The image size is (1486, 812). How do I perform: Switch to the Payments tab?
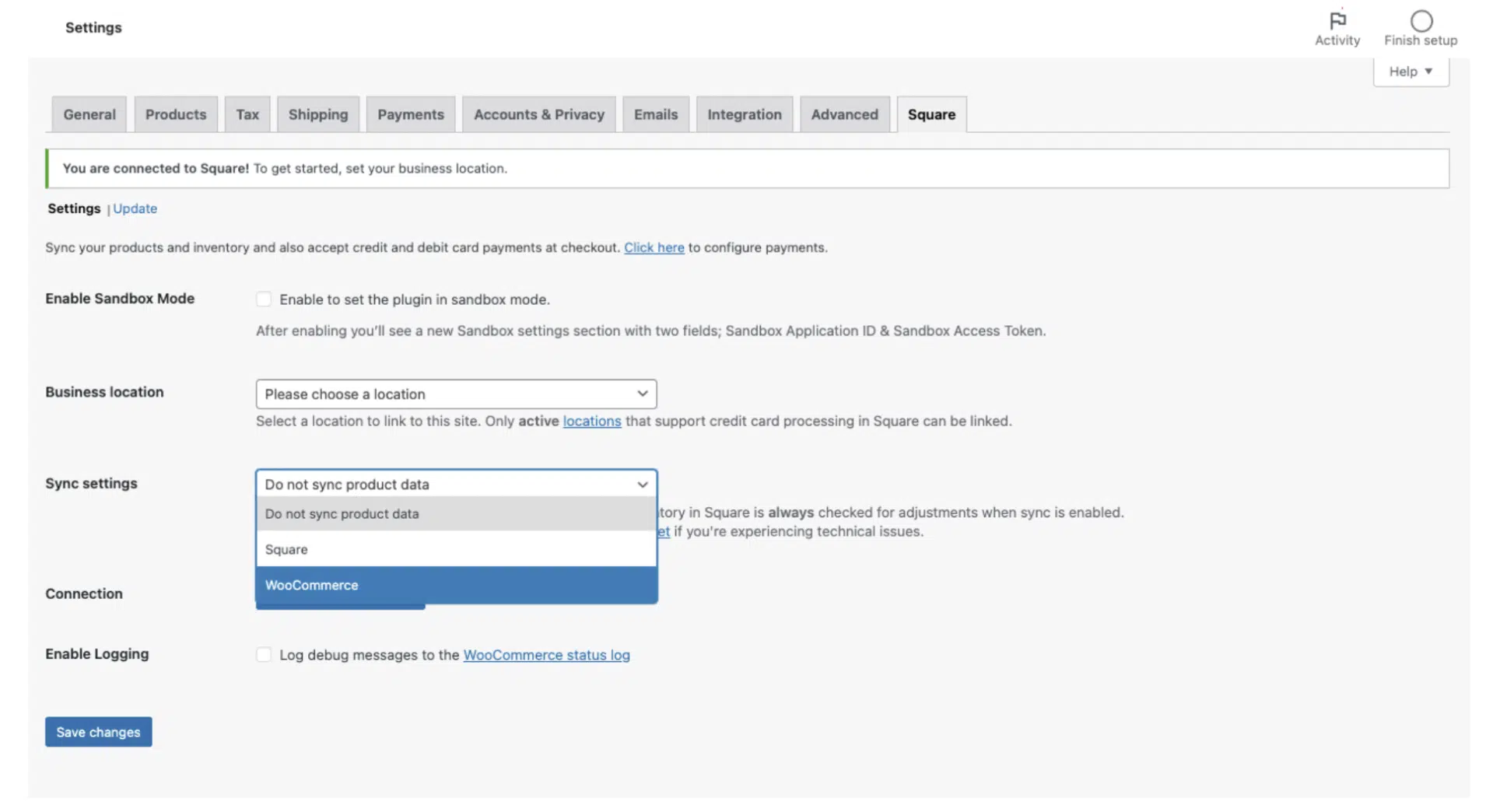[x=410, y=114]
